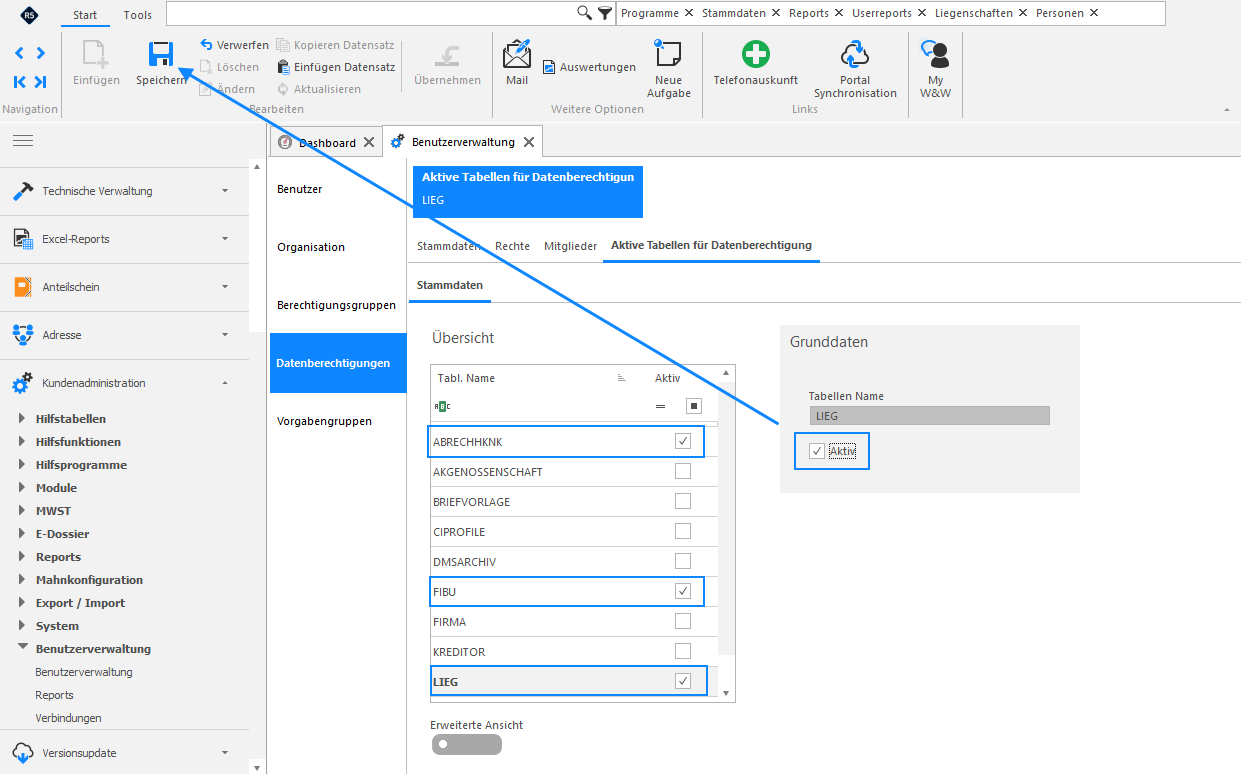Go to the next record arrow

pyautogui.click(x=40, y=53)
